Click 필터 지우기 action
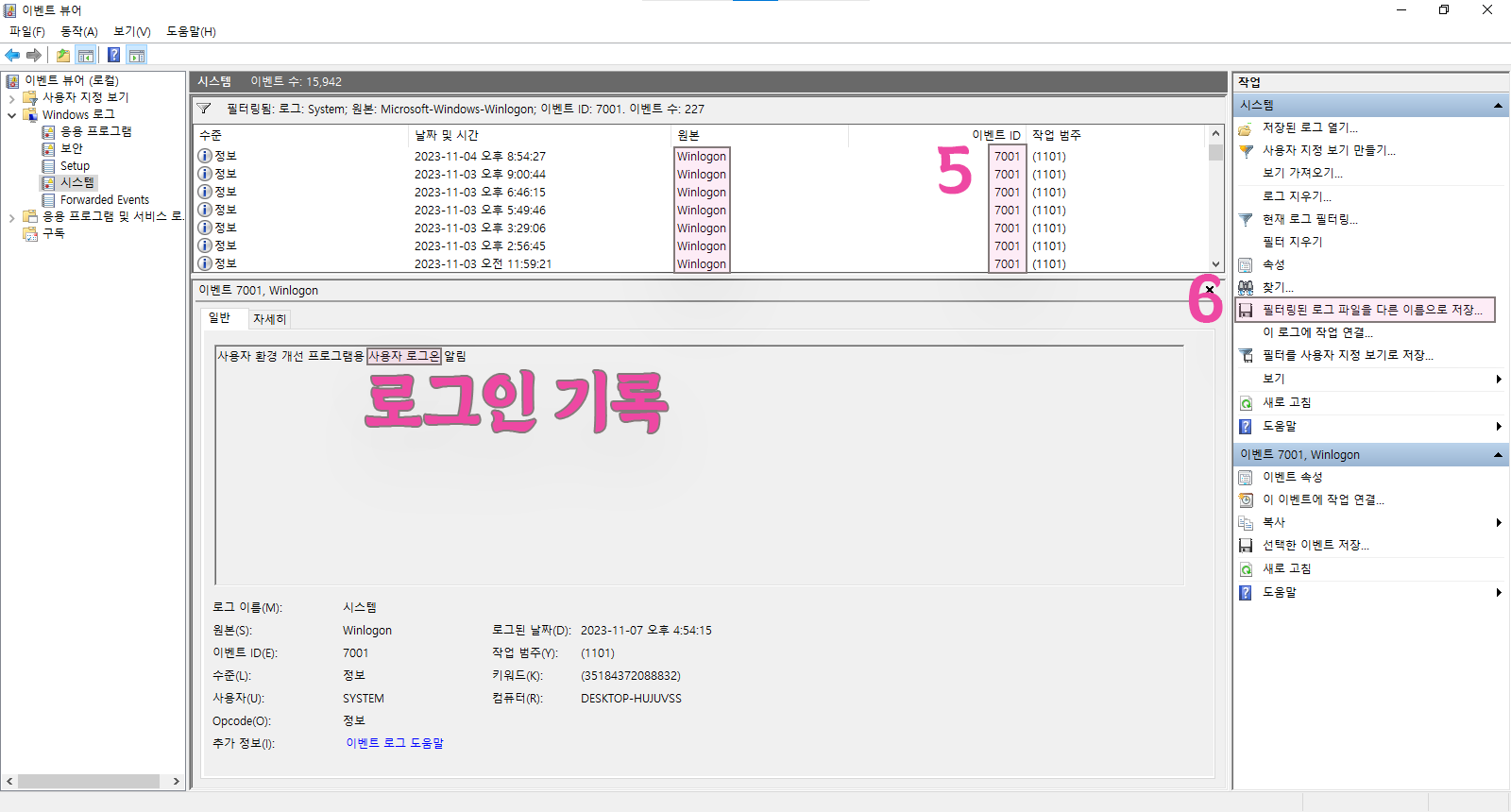The width and height of the screenshot is (1511, 812). click(x=1292, y=242)
